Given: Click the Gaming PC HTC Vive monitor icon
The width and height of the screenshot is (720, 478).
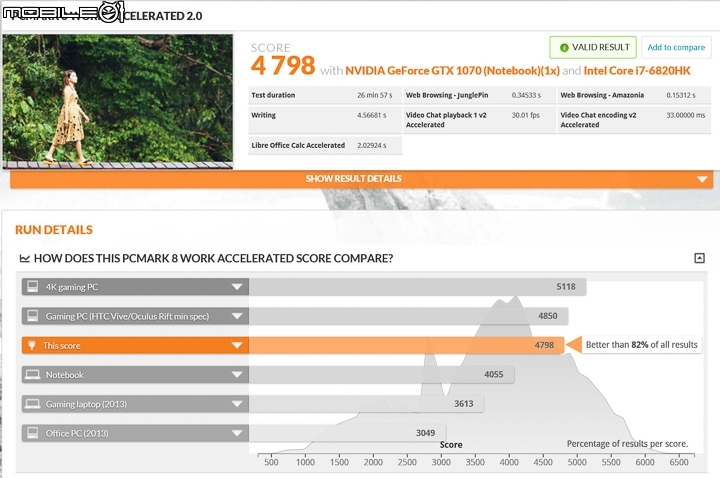Looking at the screenshot, I should [x=33, y=316].
